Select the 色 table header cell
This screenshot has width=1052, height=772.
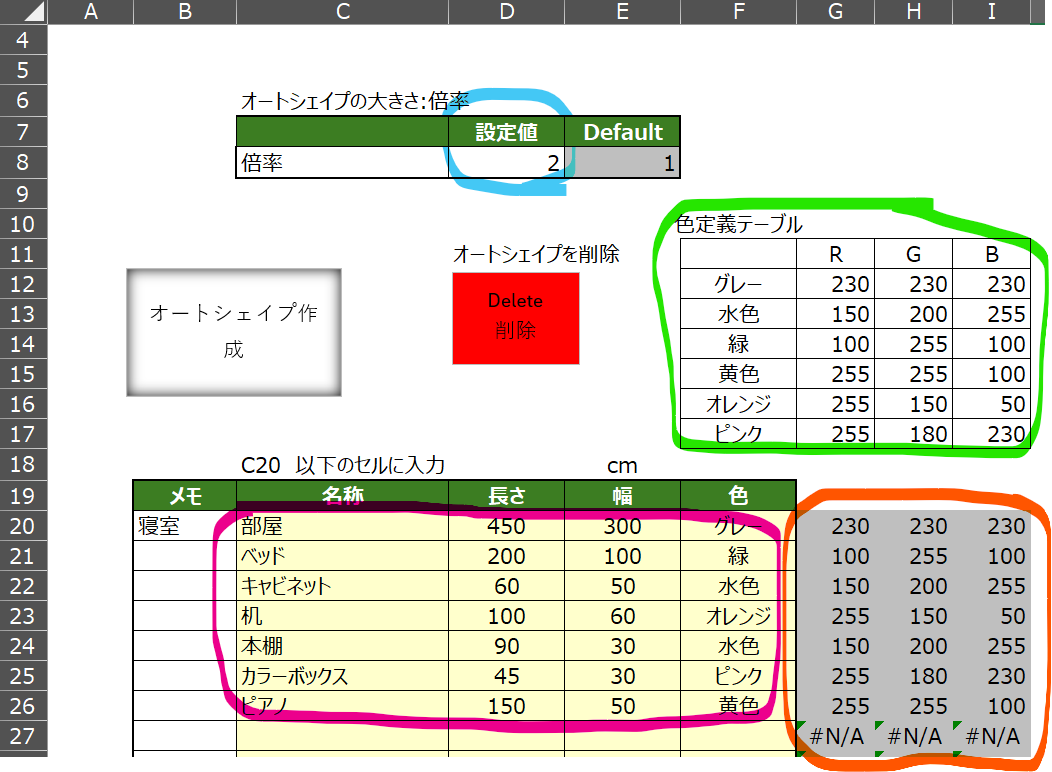point(738,495)
